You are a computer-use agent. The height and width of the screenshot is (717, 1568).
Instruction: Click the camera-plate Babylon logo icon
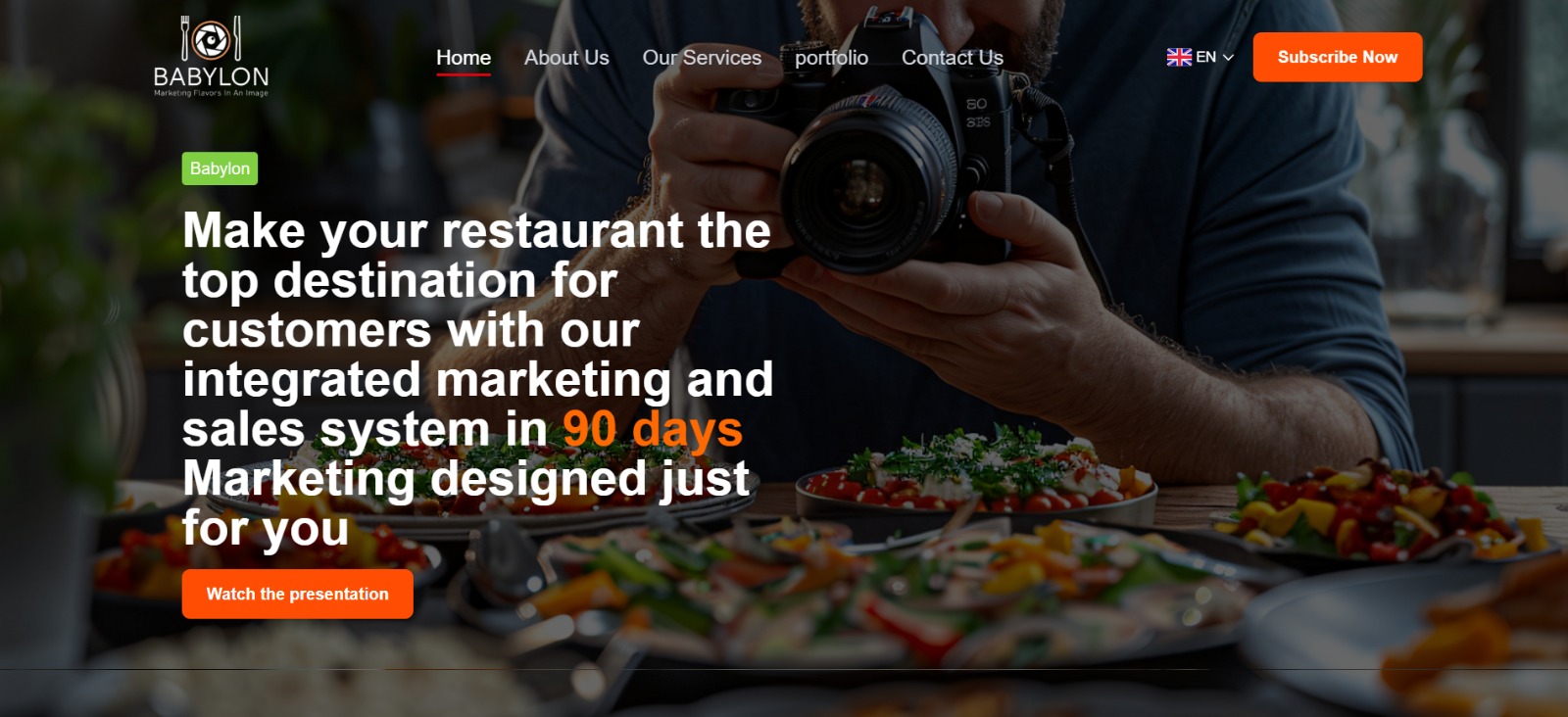[x=211, y=40]
